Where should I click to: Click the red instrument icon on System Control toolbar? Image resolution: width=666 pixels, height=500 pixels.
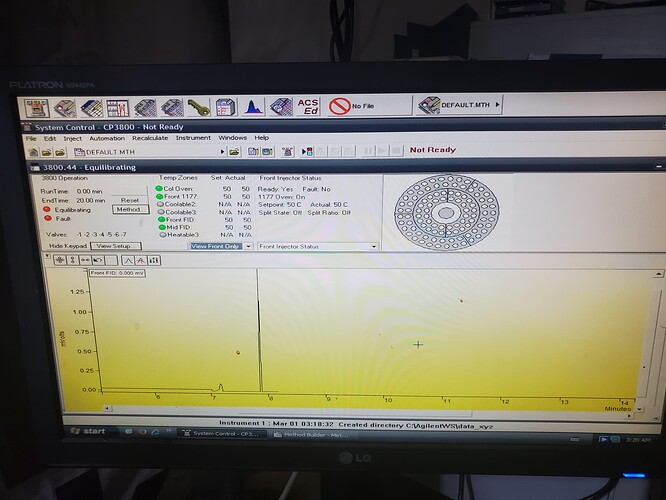coord(288,151)
